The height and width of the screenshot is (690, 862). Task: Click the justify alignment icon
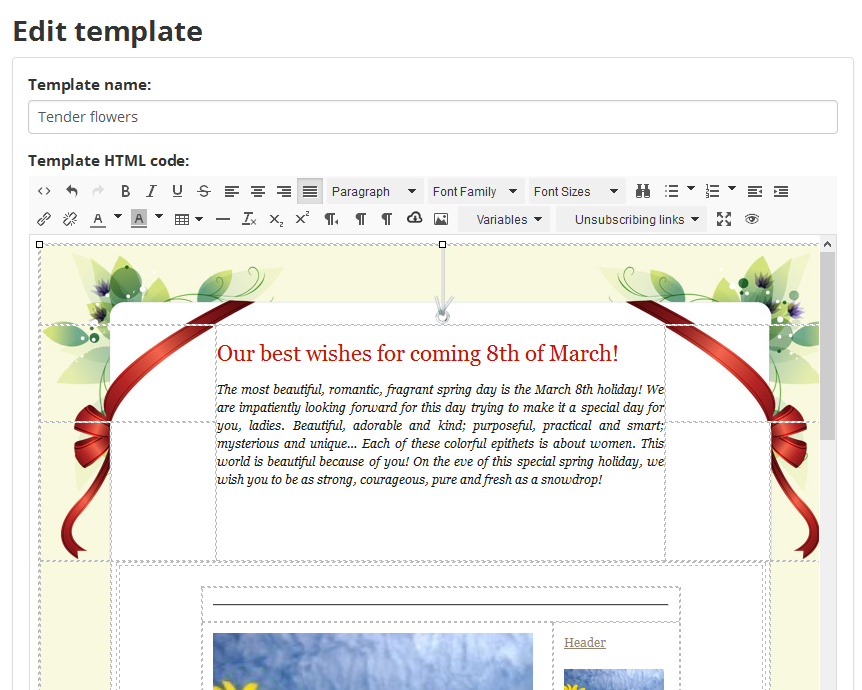click(x=310, y=191)
